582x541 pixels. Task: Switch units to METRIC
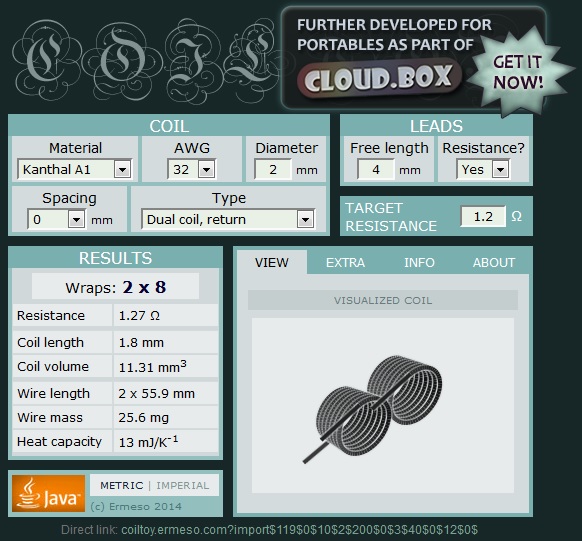122,485
